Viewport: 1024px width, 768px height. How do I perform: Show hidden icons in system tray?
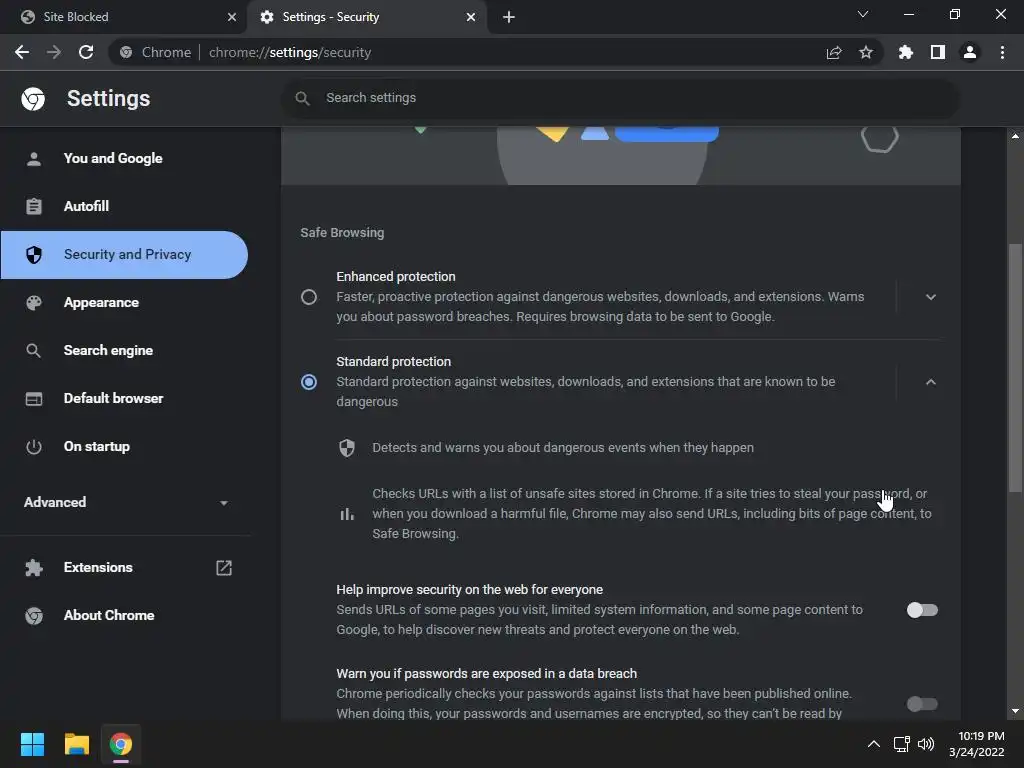873,744
